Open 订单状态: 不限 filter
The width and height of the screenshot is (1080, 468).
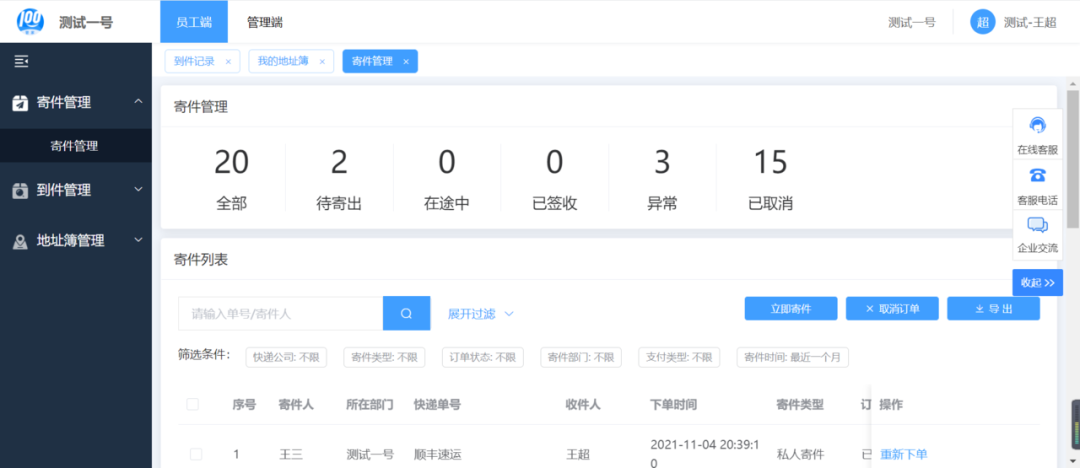(482, 358)
